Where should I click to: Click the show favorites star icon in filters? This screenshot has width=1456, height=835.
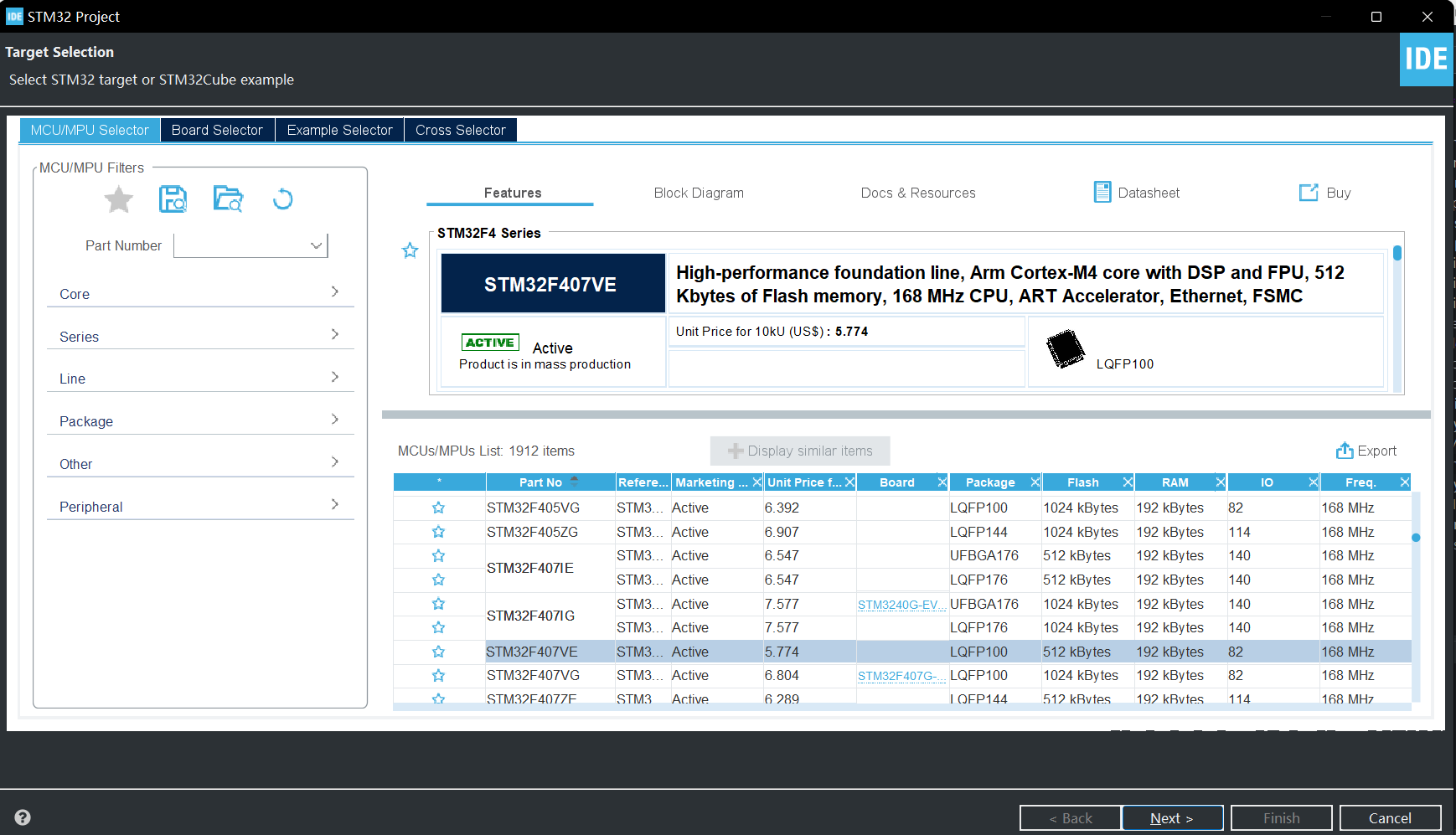119,199
